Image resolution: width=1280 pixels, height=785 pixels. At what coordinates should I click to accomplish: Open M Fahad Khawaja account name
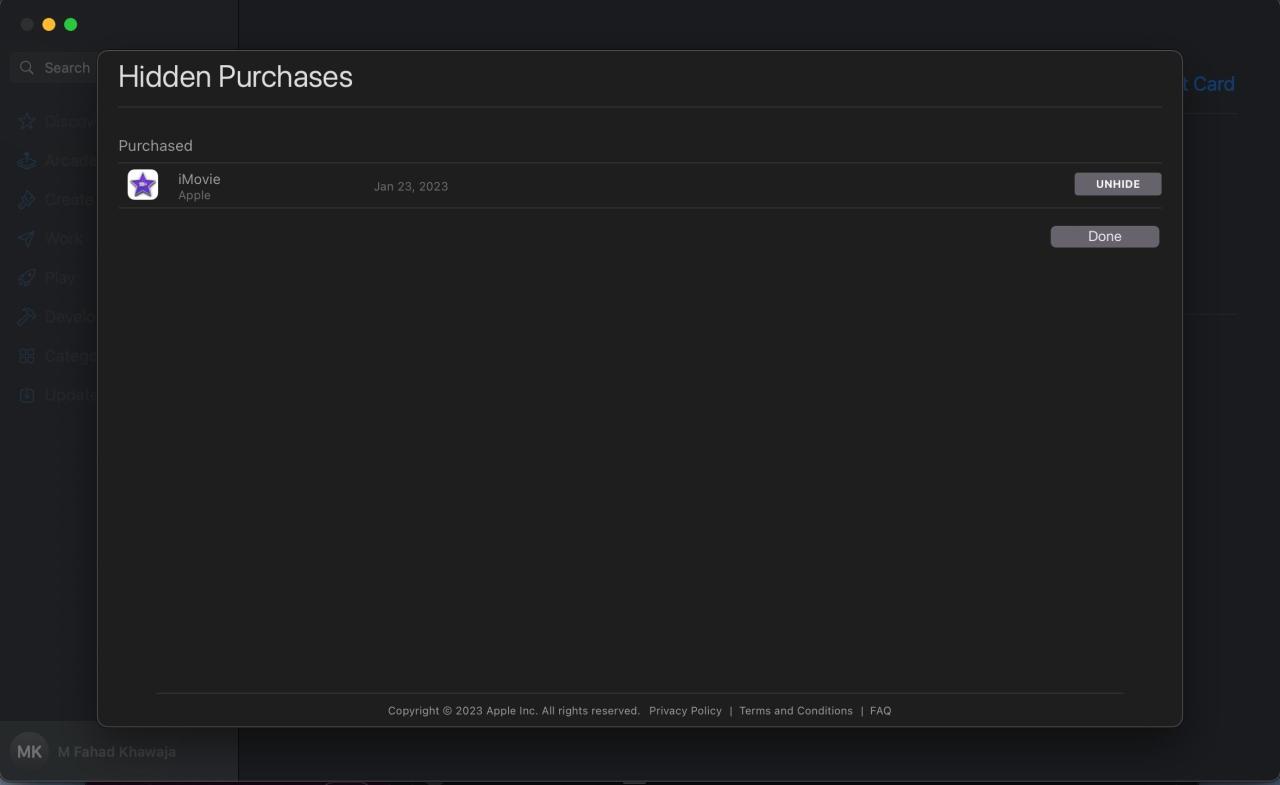[116, 752]
